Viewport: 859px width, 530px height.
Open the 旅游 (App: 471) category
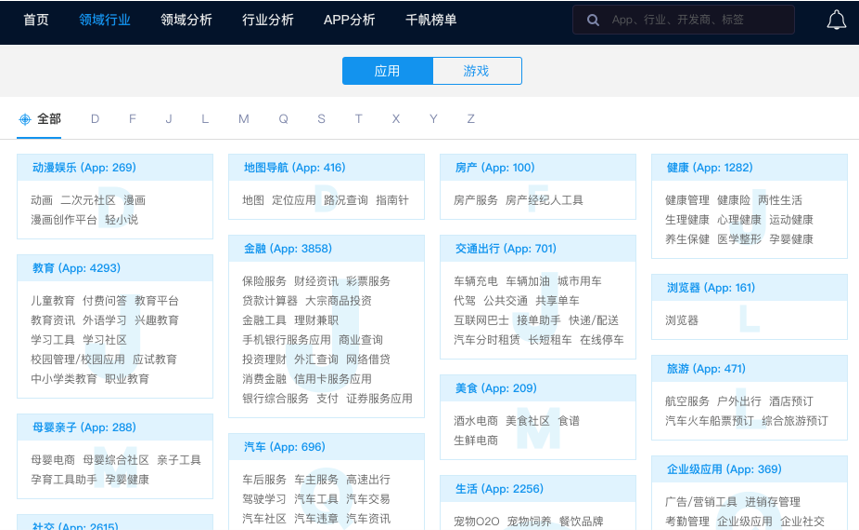tap(706, 369)
